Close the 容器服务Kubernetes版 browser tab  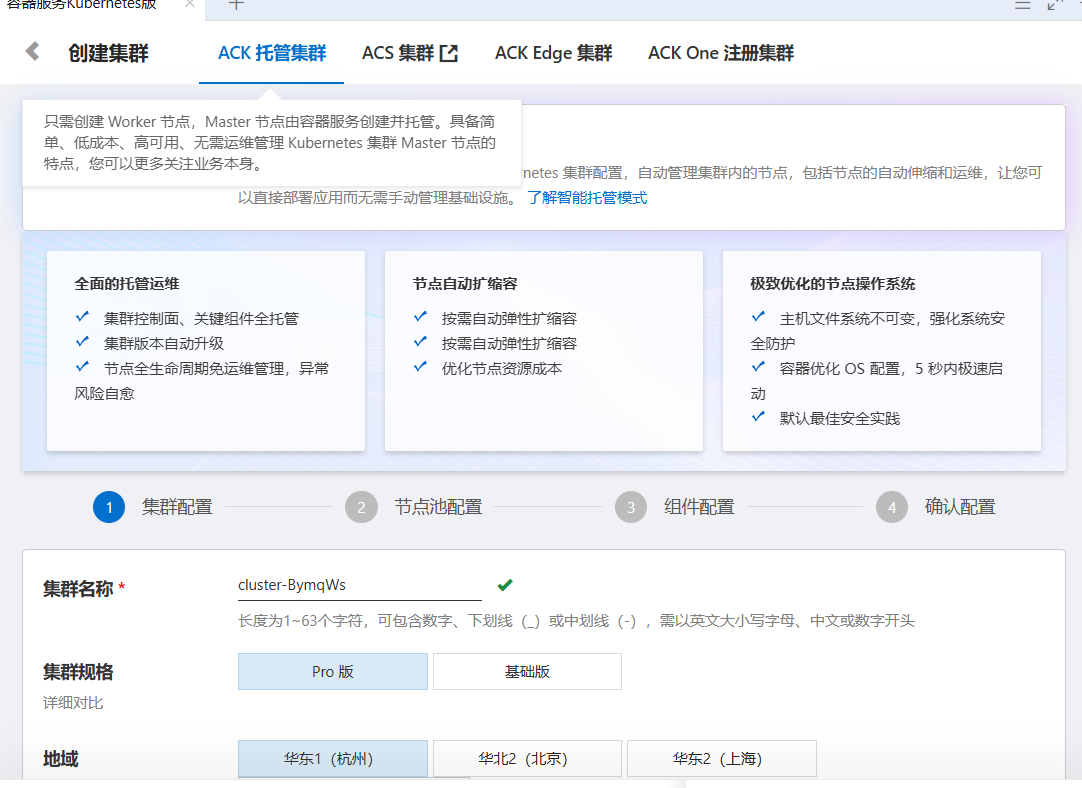click(x=190, y=4)
